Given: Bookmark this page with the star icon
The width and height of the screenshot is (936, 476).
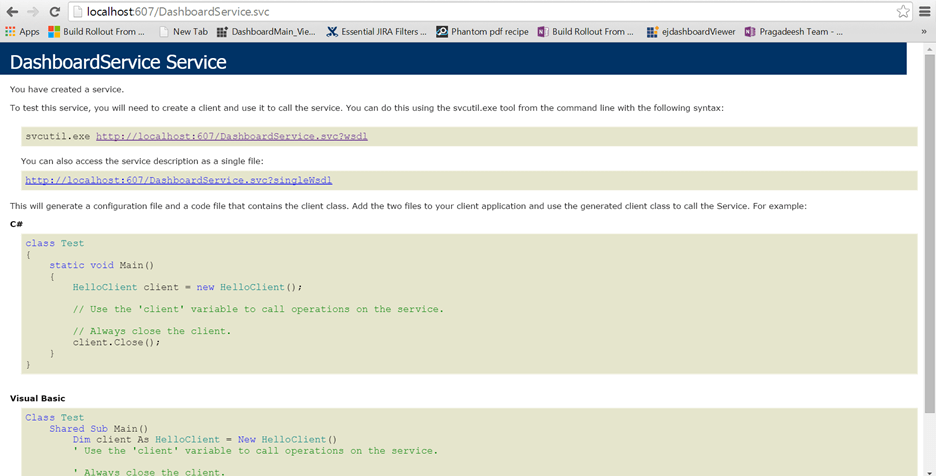Looking at the screenshot, I should click(x=903, y=11).
